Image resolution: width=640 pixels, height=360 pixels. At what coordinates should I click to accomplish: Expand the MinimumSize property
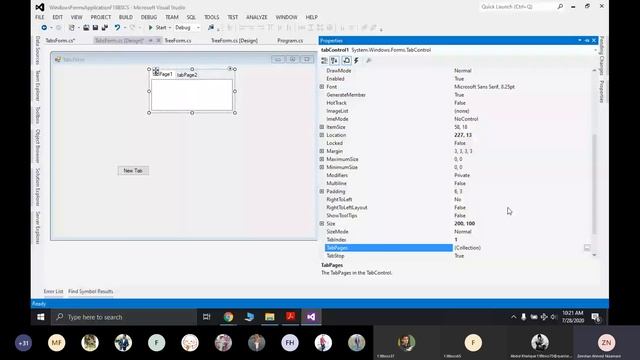point(322,167)
